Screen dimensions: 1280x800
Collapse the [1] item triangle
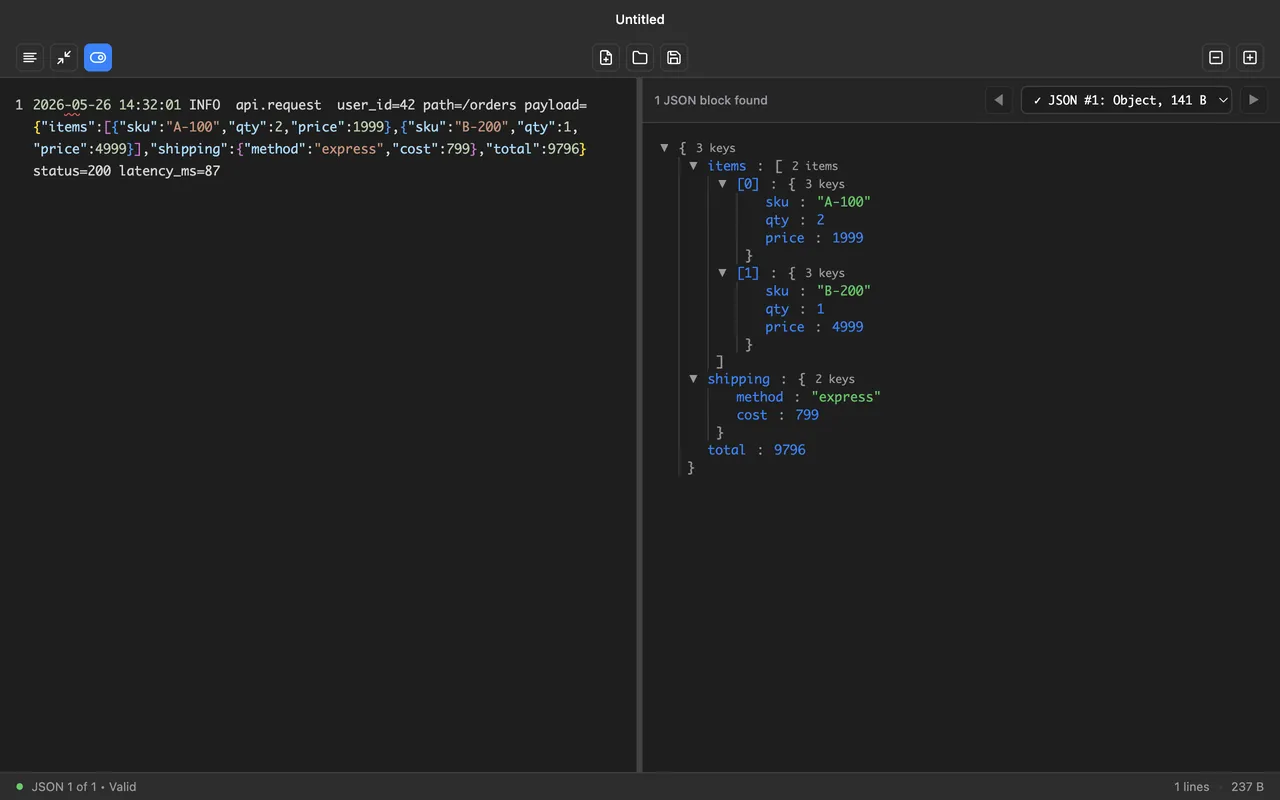(x=722, y=273)
